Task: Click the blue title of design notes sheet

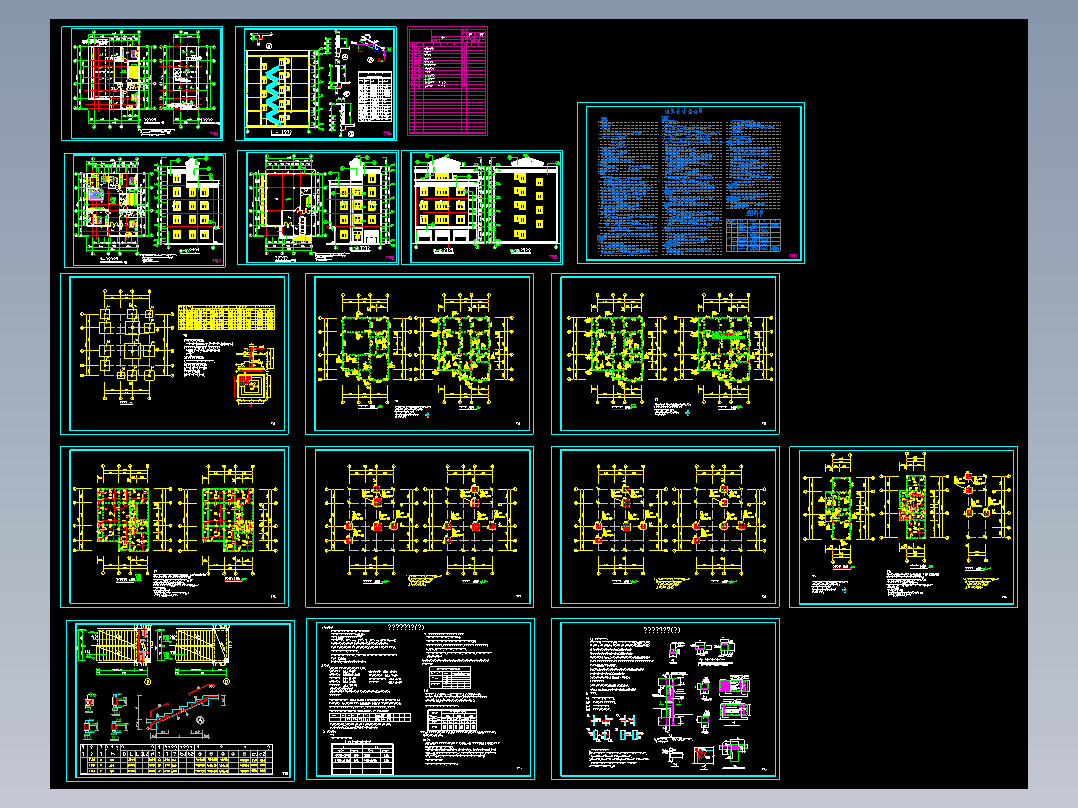Action: coord(683,111)
